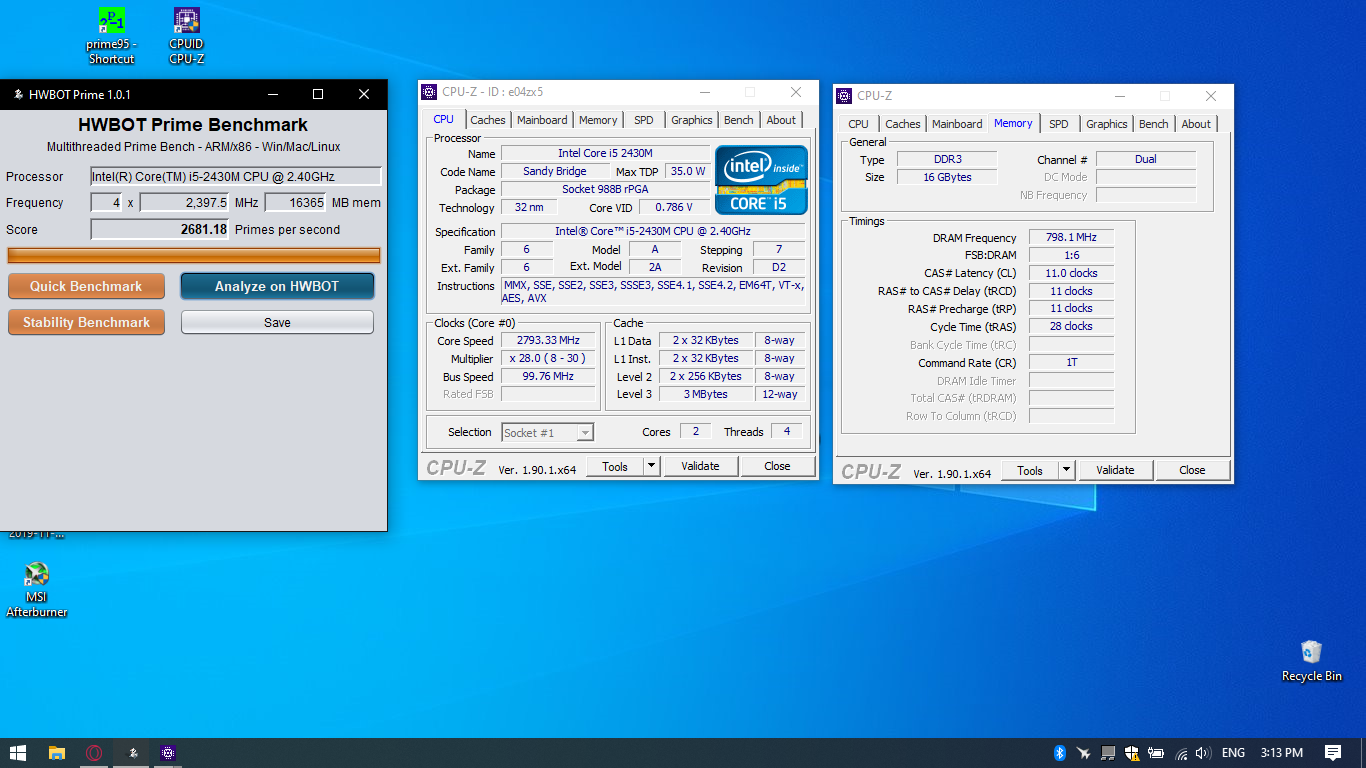Open Tools dropdown arrow in the CPU-Z CPU window

tap(651, 466)
